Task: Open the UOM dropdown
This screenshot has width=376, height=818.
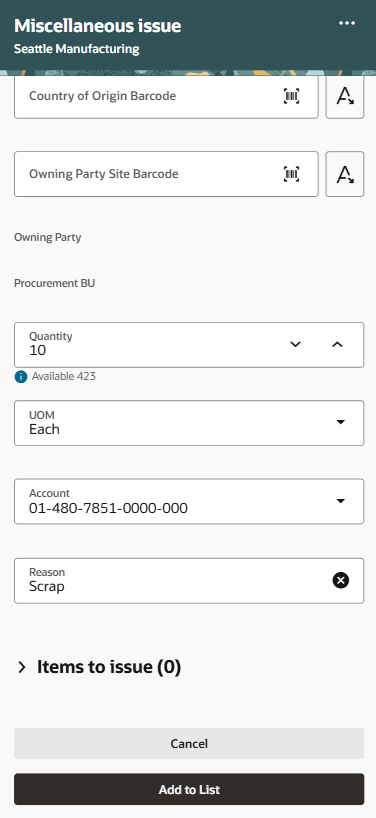Action: [341, 422]
